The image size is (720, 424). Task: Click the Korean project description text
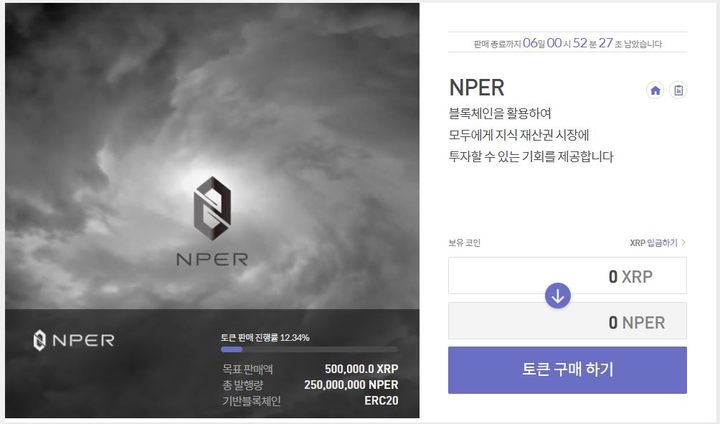[531, 135]
